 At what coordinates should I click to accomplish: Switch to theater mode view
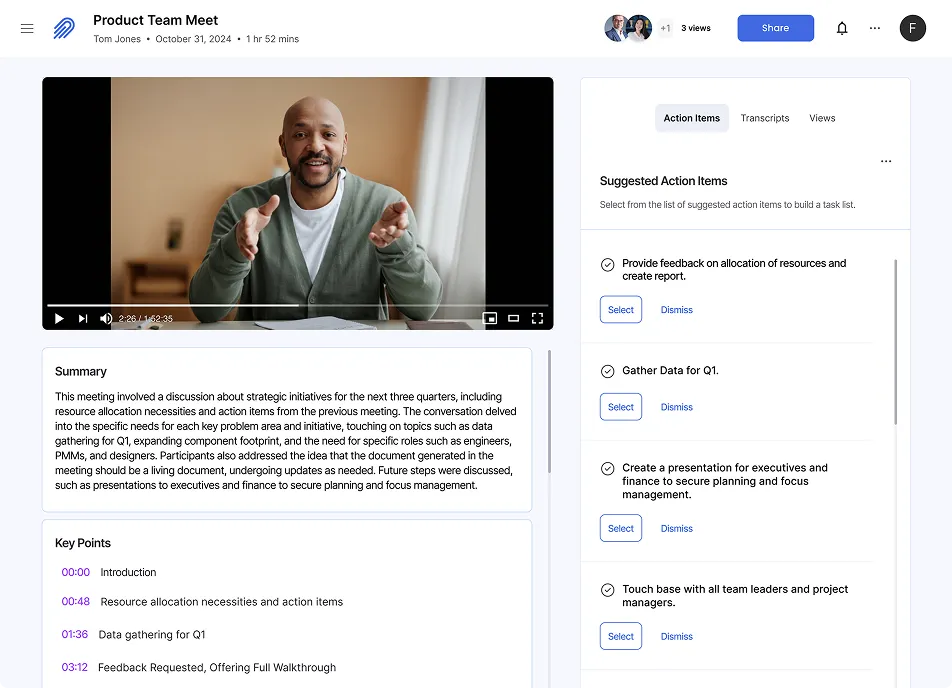coord(513,318)
